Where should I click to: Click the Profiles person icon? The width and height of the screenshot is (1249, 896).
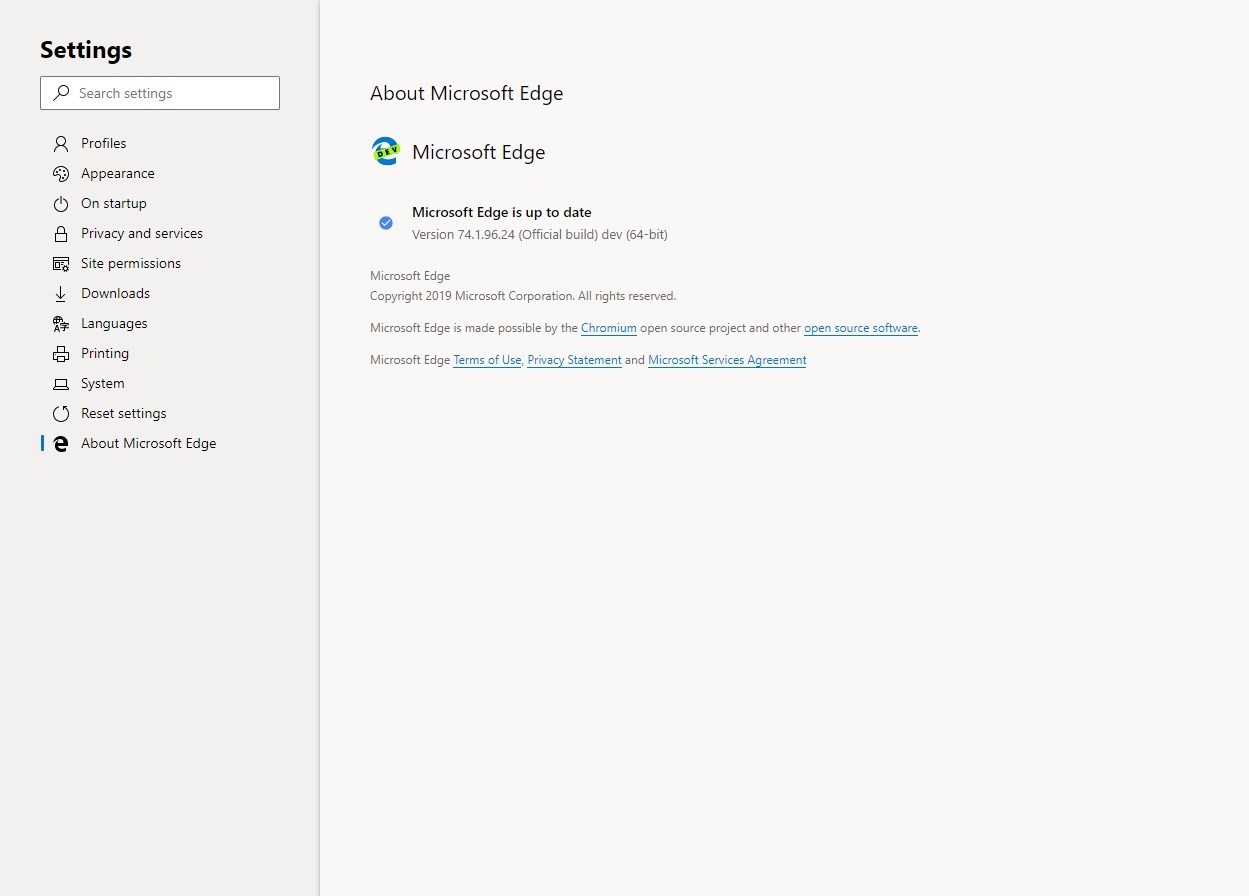[61, 143]
